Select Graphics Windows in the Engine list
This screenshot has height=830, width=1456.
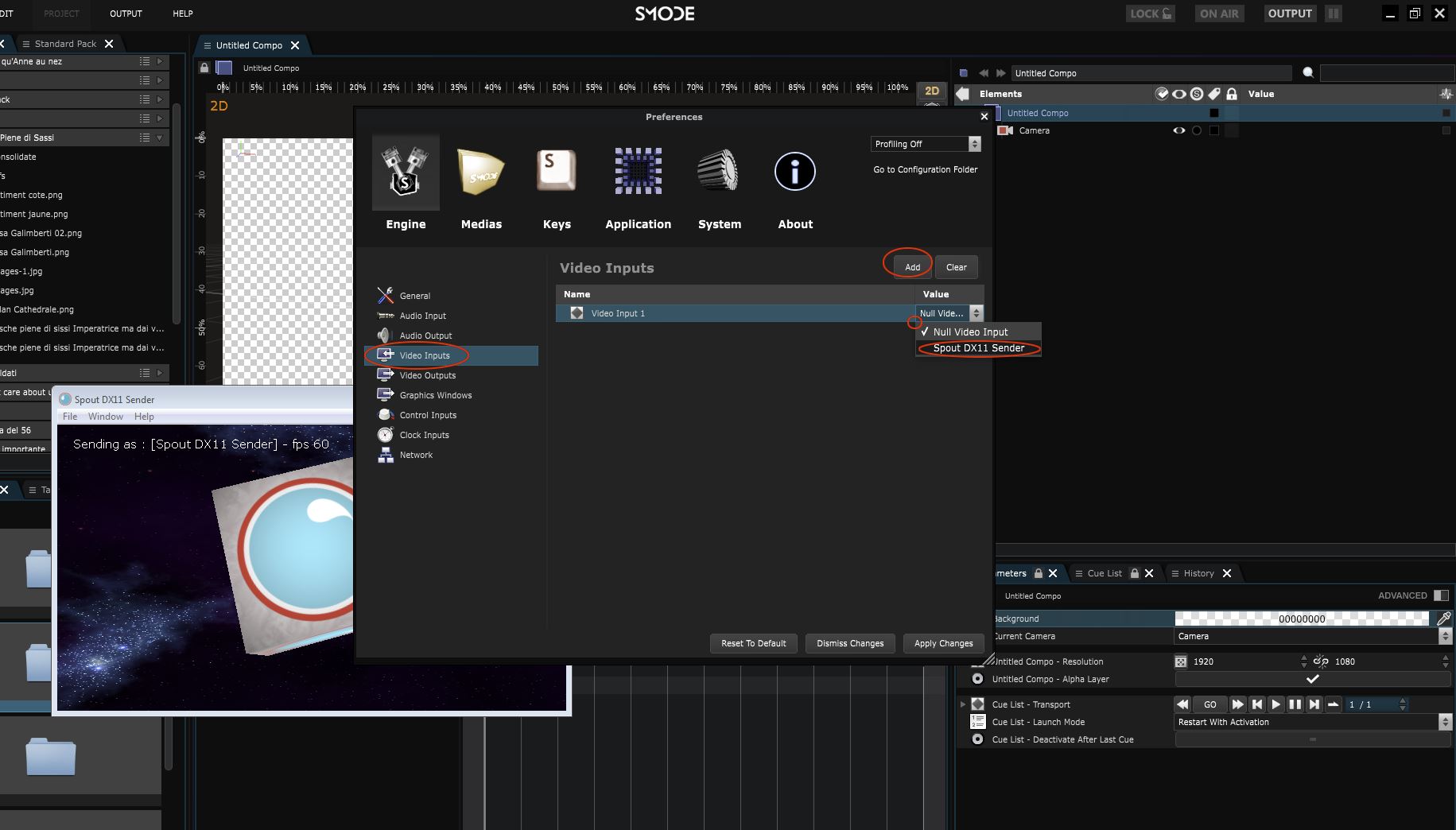point(435,395)
